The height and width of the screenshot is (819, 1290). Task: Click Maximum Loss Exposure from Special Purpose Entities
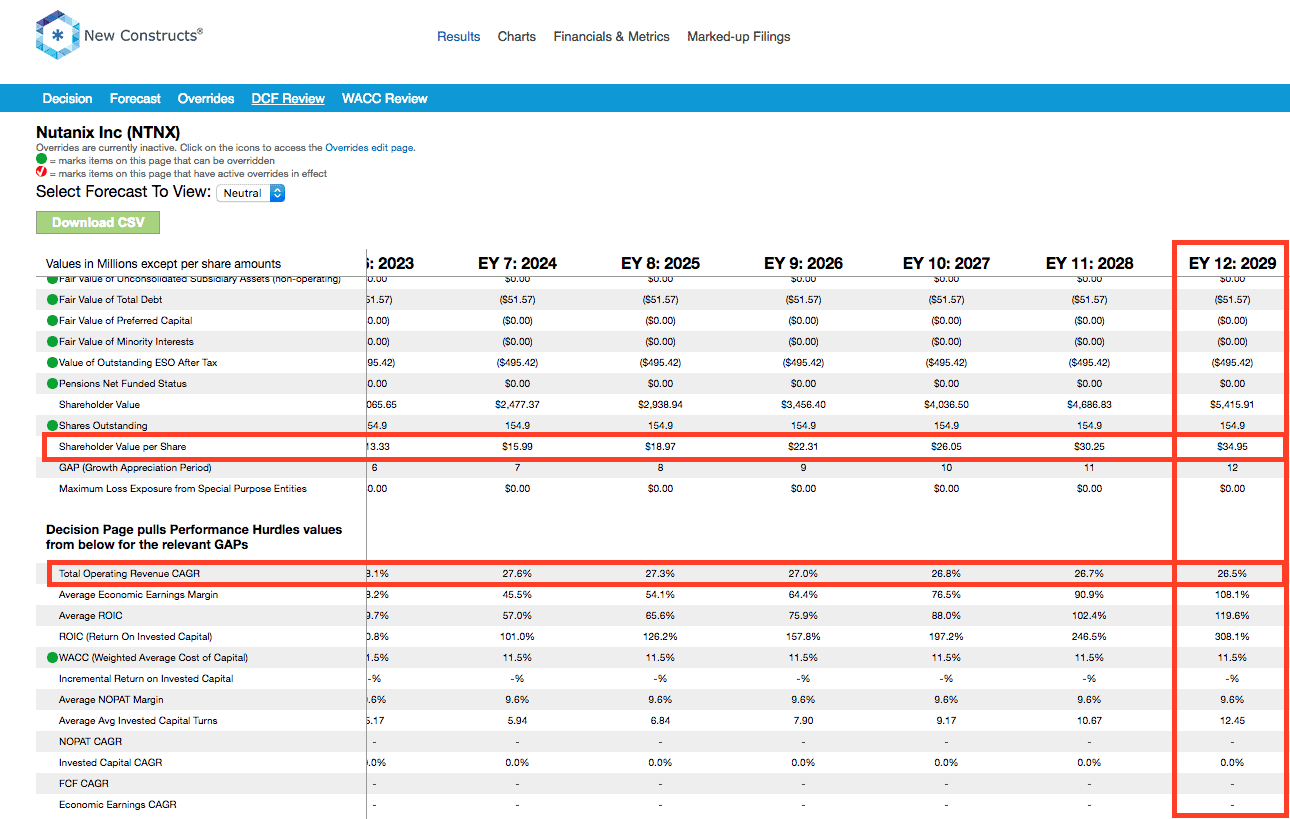[183, 489]
